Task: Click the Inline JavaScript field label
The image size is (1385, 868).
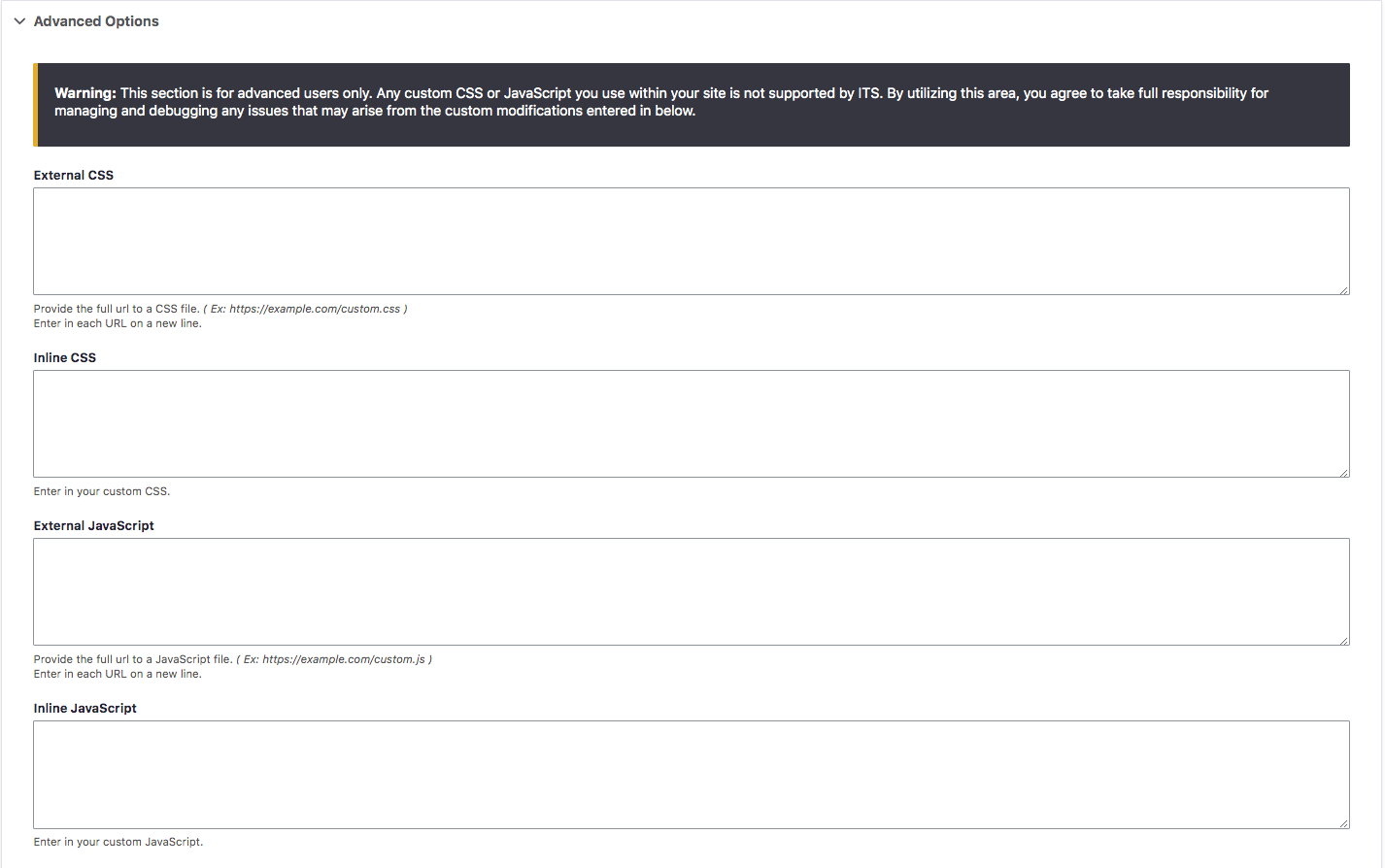Action: coord(85,709)
